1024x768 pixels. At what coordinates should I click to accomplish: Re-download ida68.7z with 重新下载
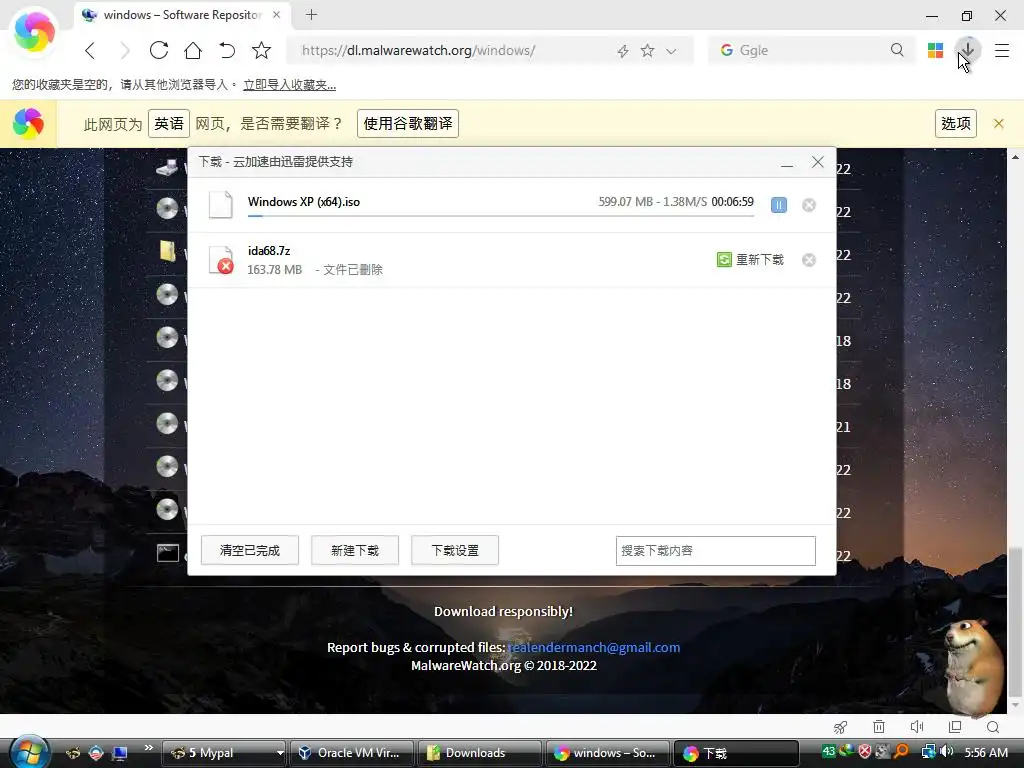tap(750, 260)
